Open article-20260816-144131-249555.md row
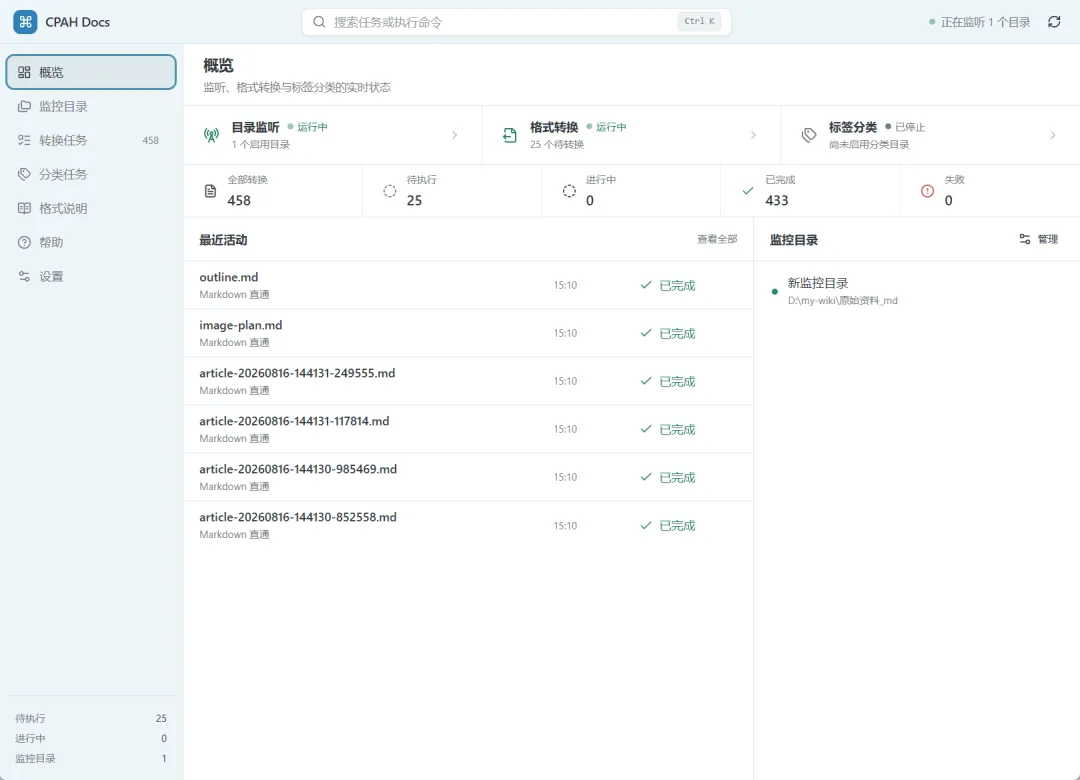This screenshot has width=1080, height=780. (468, 381)
